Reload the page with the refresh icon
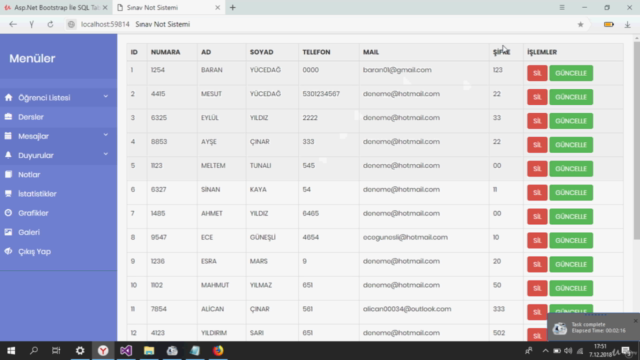The width and height of the screenshot is (640, 360). [50, 24]
